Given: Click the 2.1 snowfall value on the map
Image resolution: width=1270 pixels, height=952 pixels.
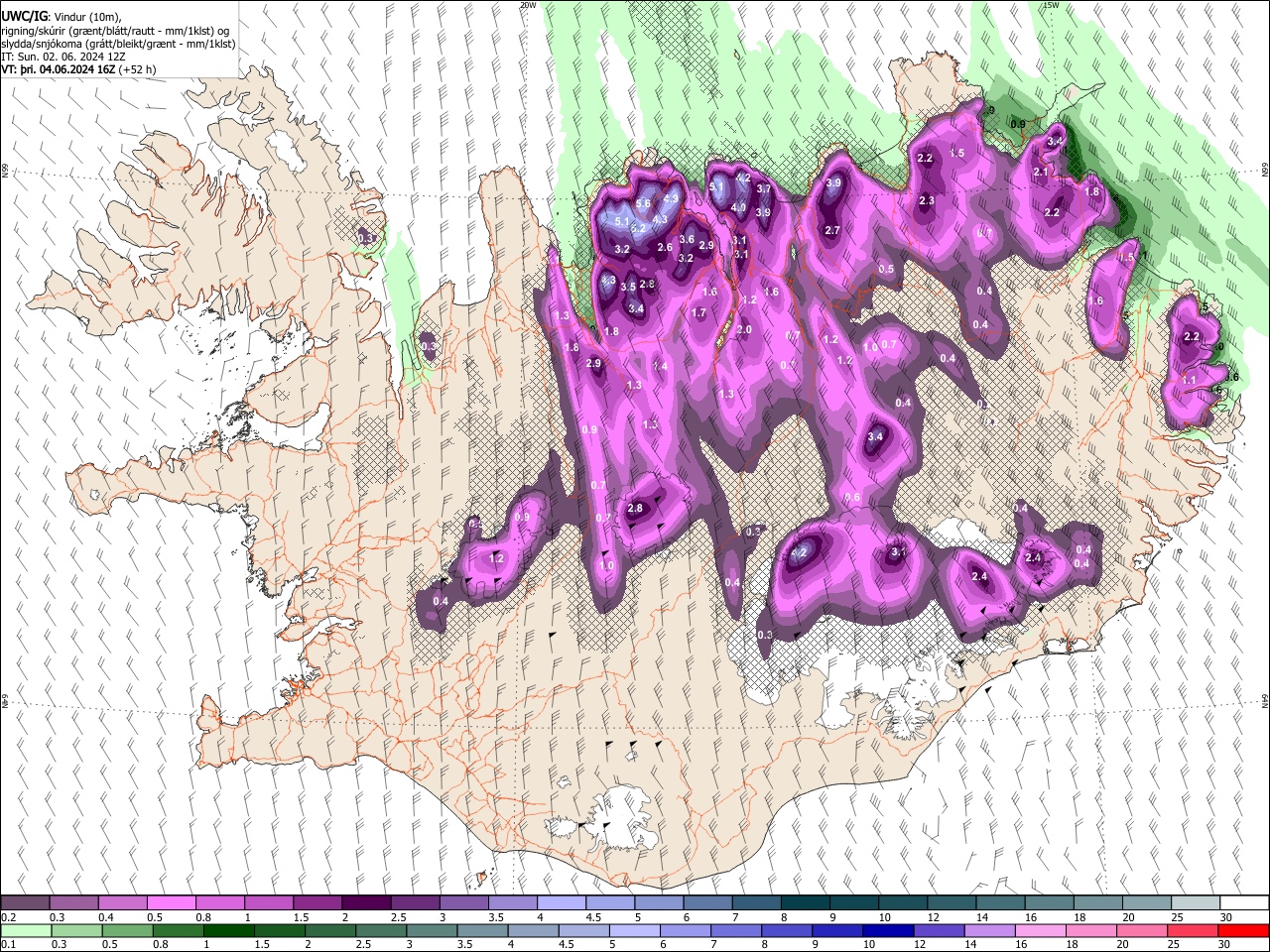Looking at the screenshot, I should point(1041,172).
